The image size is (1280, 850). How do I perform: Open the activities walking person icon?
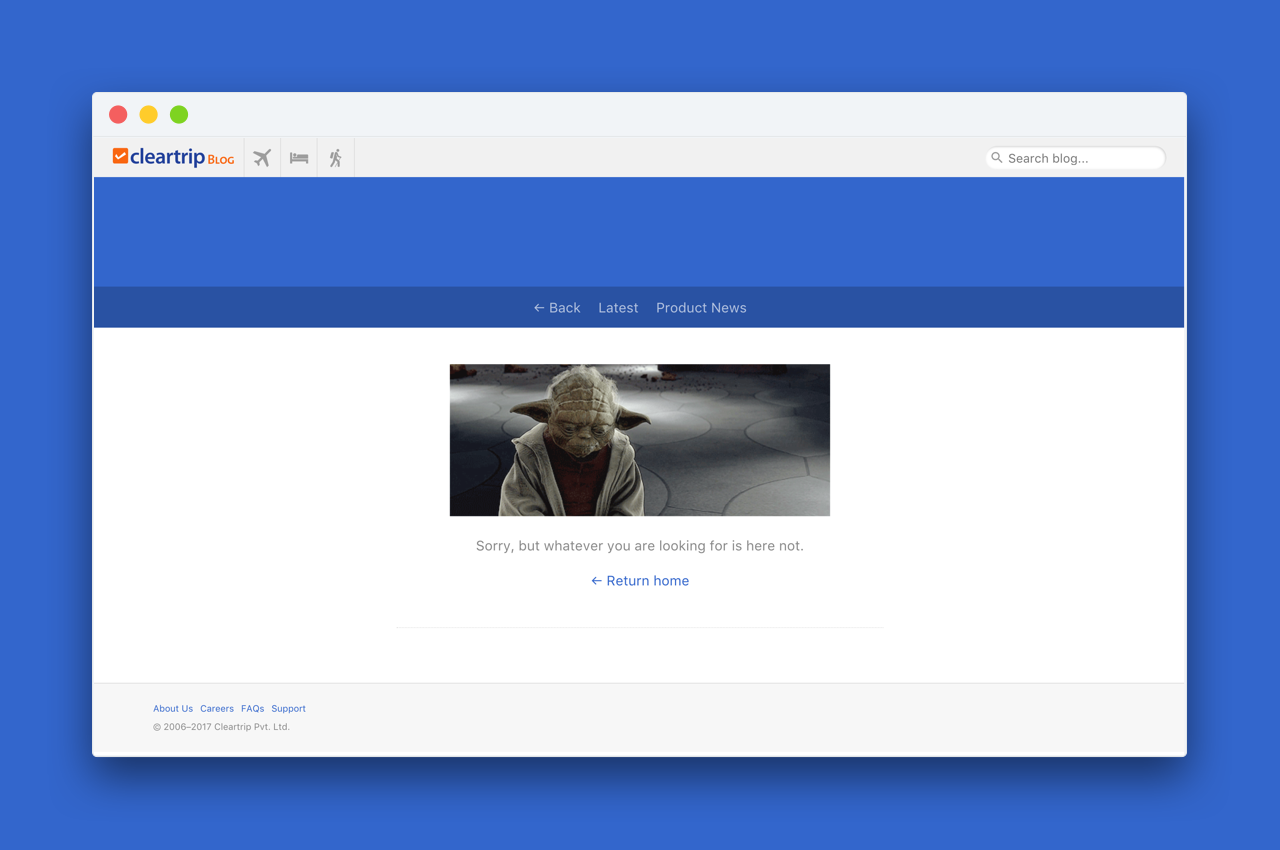335,158
